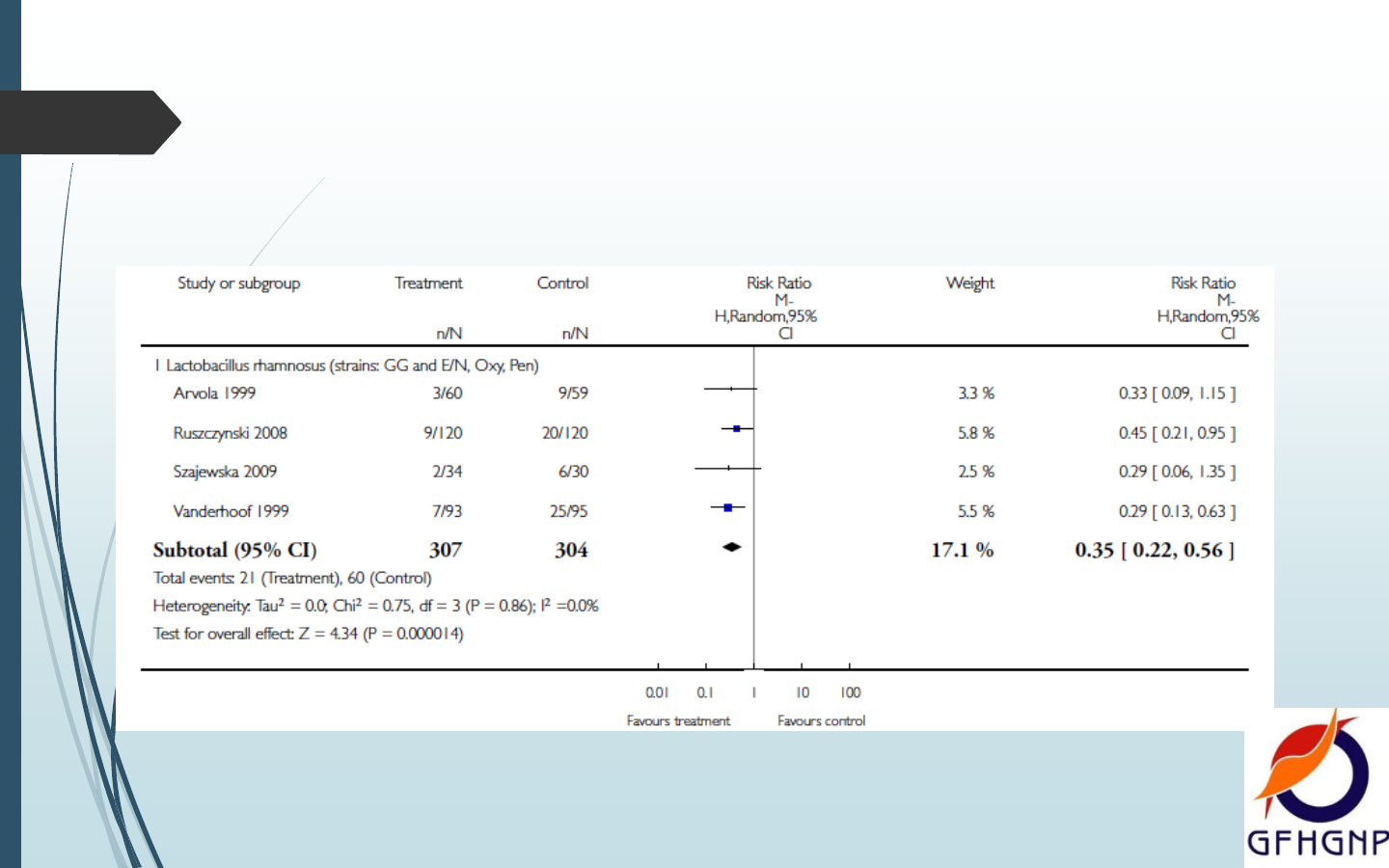
Task: Click the Favours control axis label
Action: click(821, 720)
